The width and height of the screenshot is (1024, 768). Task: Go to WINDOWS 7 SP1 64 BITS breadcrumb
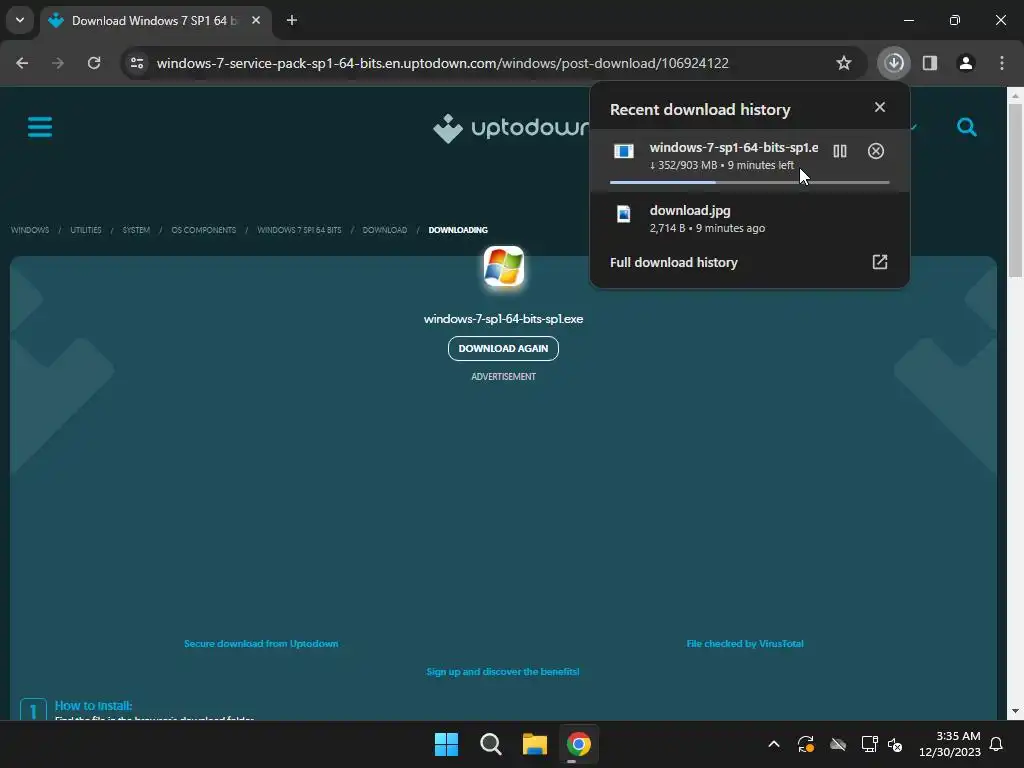[299, 230]
